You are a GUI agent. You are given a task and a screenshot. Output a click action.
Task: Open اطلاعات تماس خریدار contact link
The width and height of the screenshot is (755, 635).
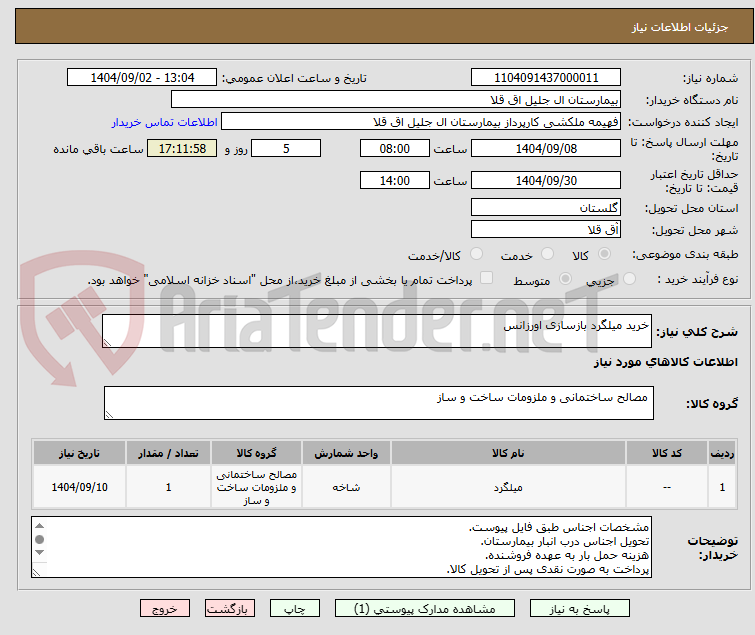(165, 122)
